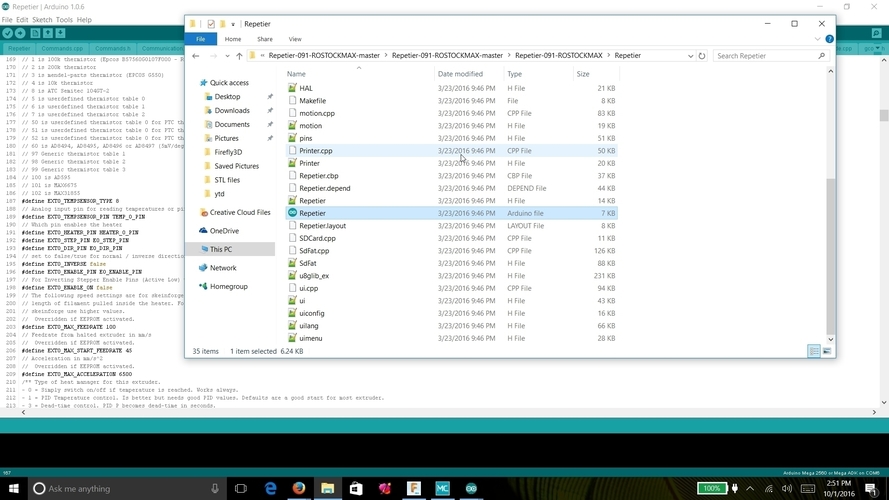The width and height of the screenshot is (889, 500).
Task: Click Arduino Verify checkmark button
Action: point(7,33)
